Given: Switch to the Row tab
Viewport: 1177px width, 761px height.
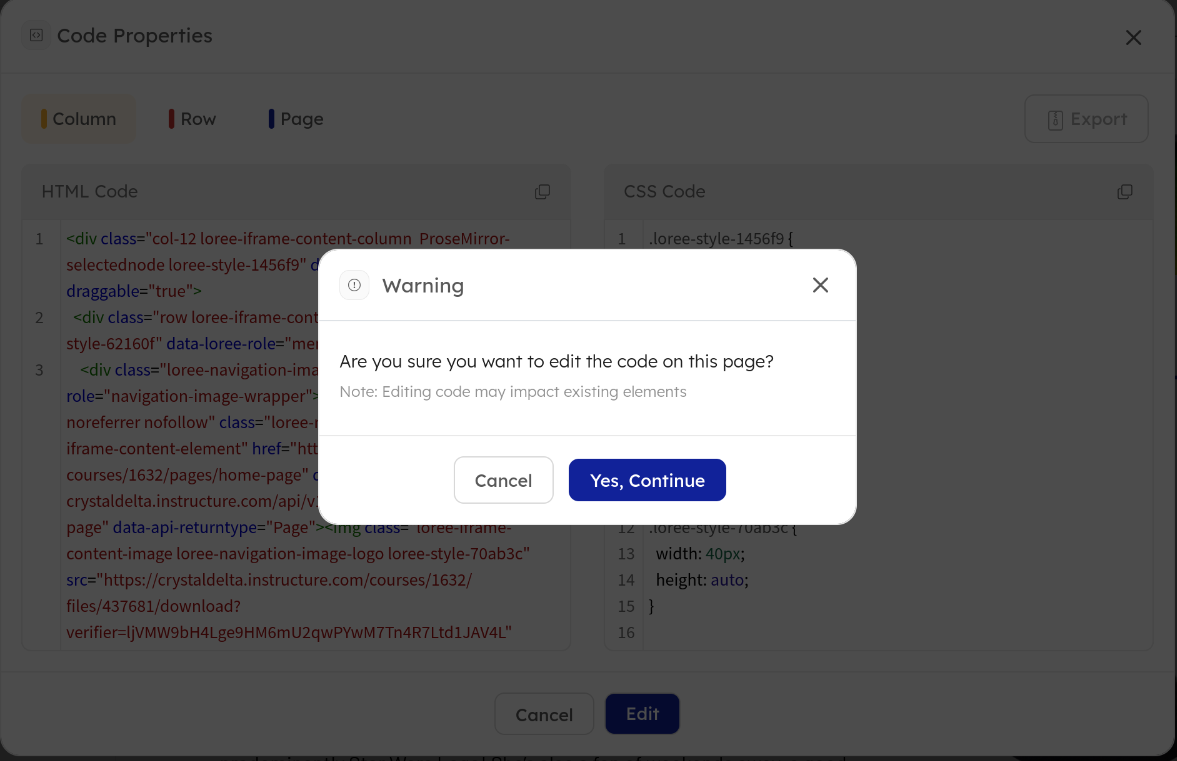Looking at the screenshot, I should (x=197, y=119).
